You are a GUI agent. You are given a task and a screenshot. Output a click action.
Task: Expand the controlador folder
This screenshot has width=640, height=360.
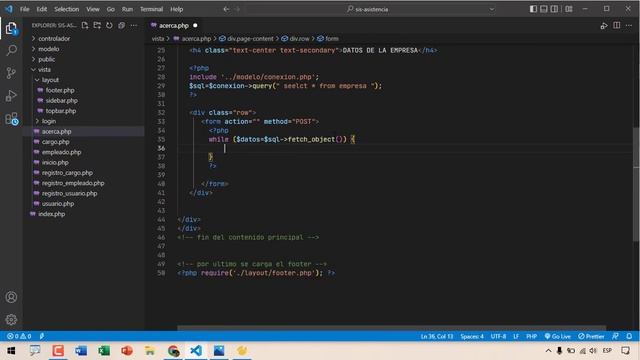click(54, 39)
